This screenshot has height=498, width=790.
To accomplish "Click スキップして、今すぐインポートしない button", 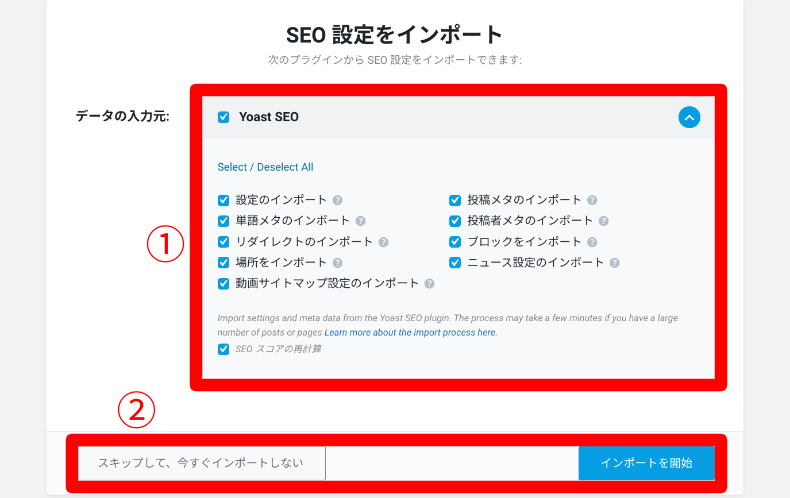I will click(202, 463).
